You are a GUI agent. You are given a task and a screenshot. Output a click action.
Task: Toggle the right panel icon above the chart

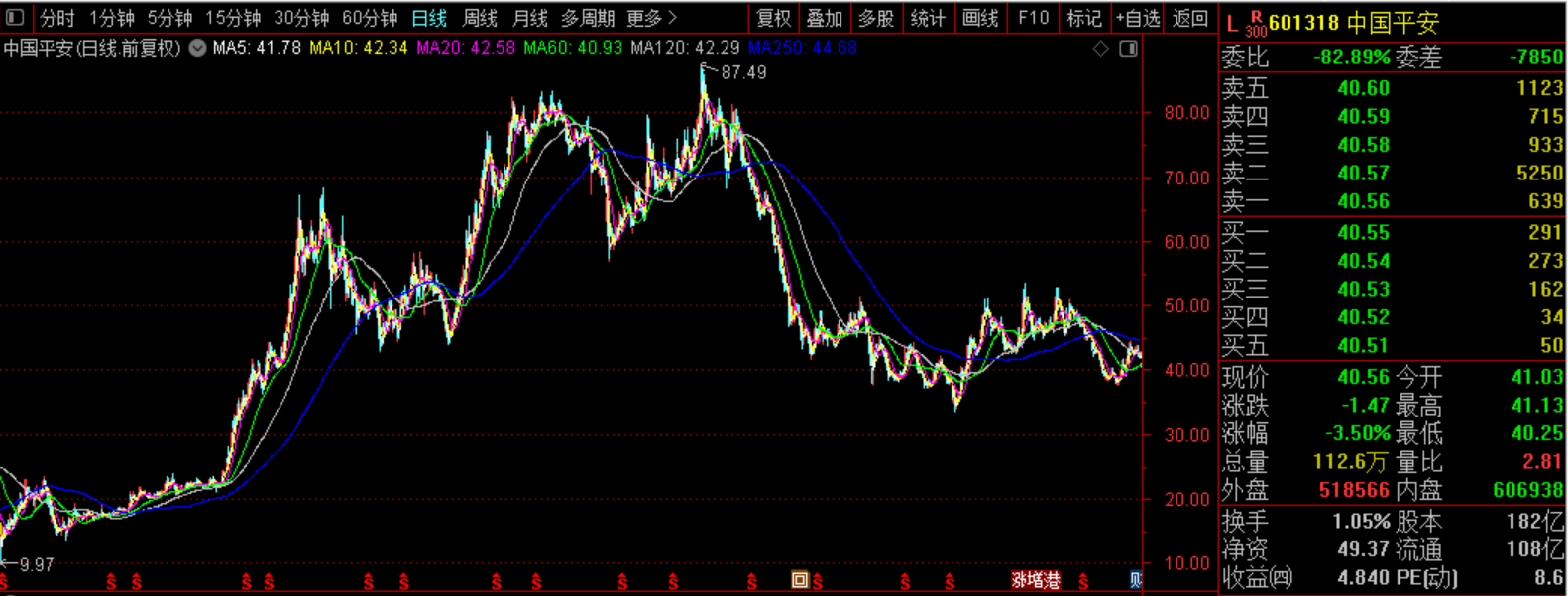pos(1128,49)
